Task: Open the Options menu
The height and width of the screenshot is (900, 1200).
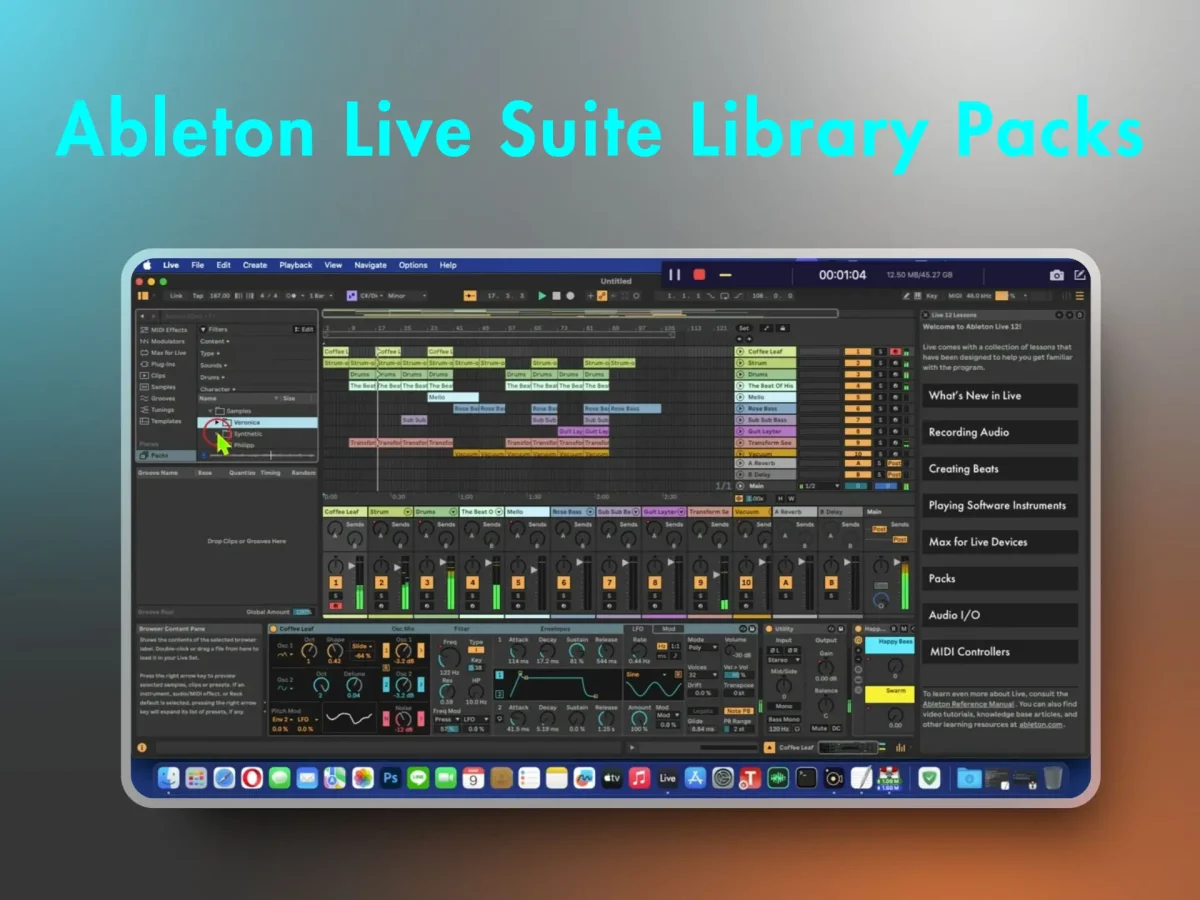Action: click(413, 265)
